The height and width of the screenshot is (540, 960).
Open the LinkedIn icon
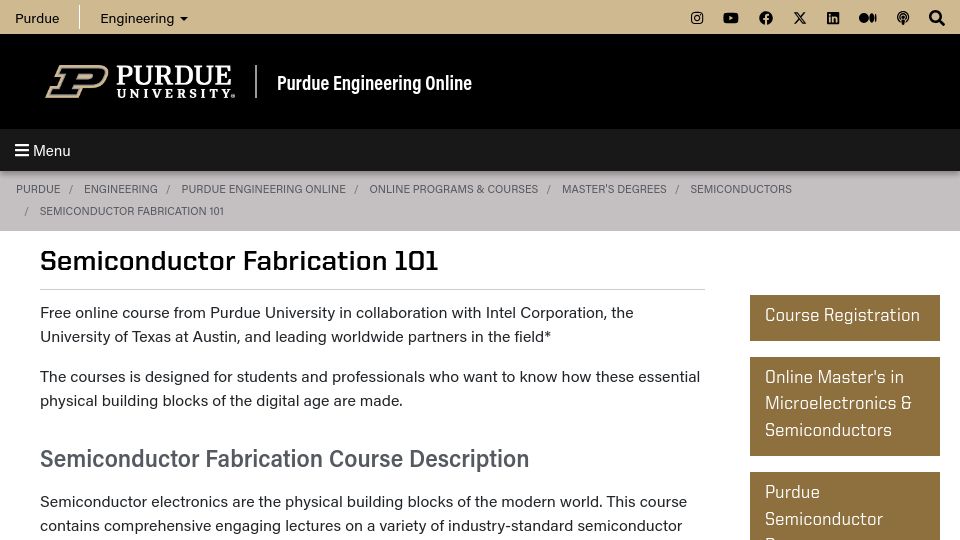point(833,18)
